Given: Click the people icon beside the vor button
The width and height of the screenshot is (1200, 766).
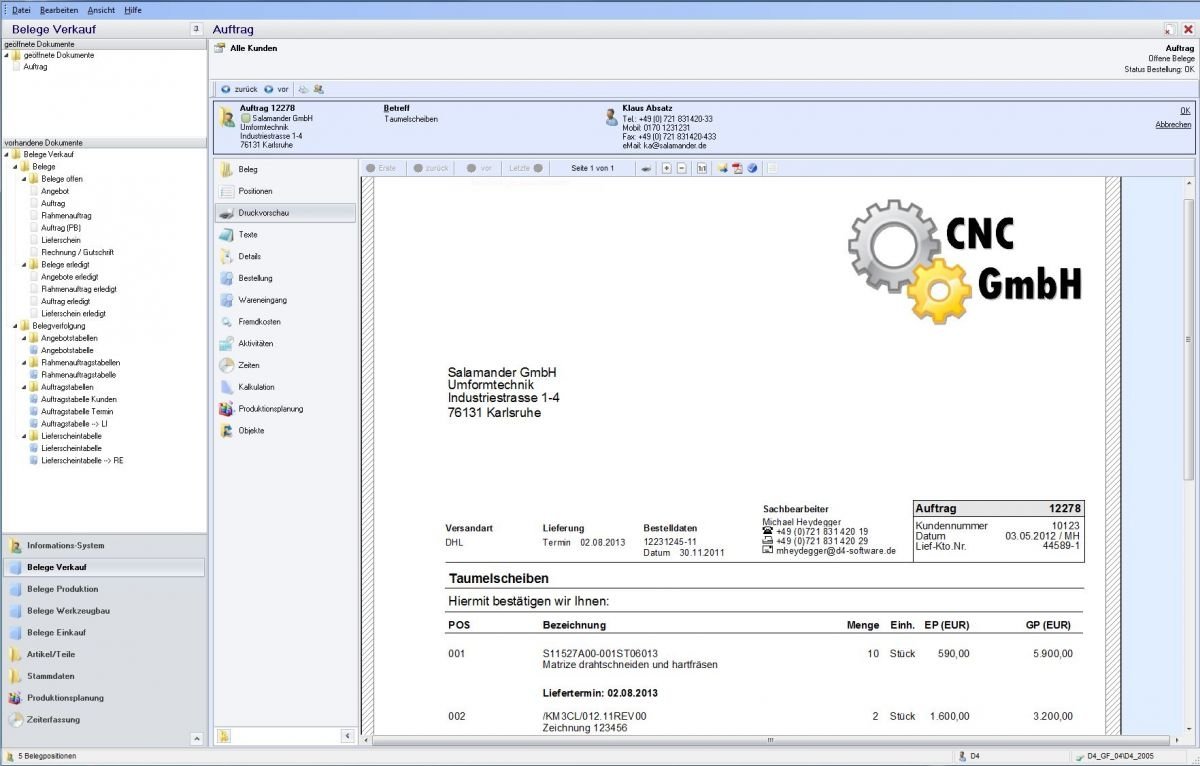Looking at the screenshot, I should (x=318, y=89).
